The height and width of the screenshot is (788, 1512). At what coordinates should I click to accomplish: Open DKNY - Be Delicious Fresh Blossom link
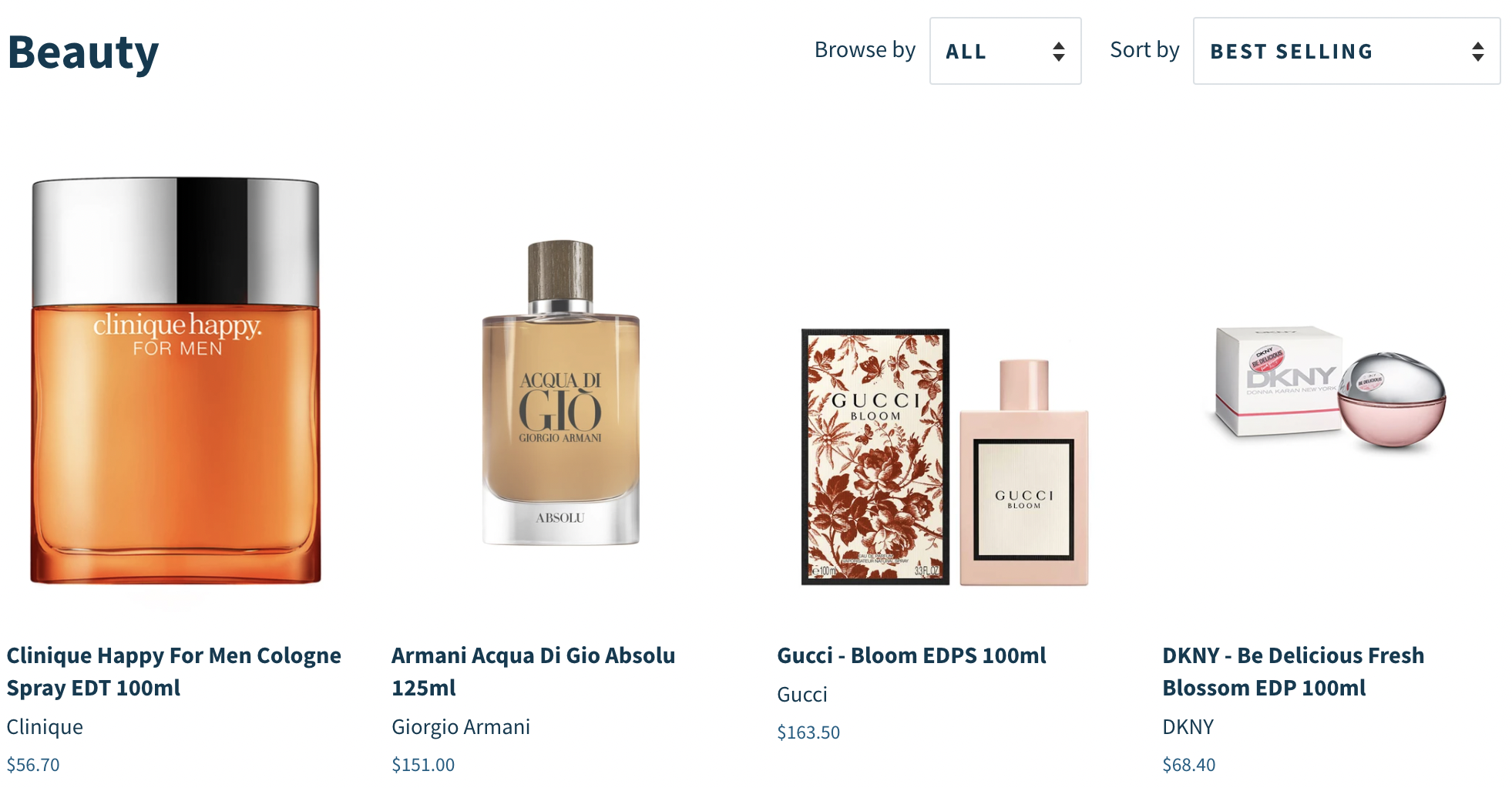(1293, 672)
